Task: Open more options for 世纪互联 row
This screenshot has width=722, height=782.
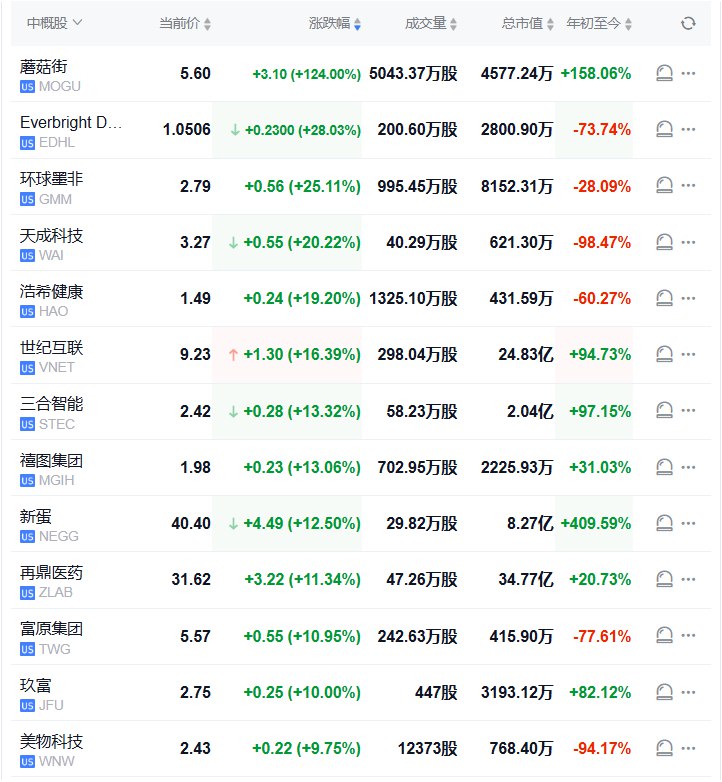Action: point(688,354)
